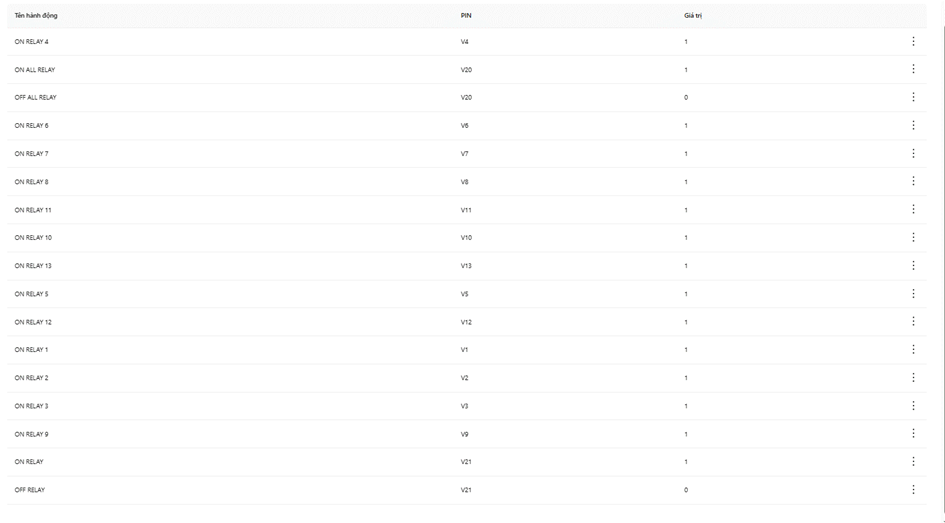Open the kebab menu for ON RELAY 11
The width and height of the screenshot is (945, 523).
913,209
